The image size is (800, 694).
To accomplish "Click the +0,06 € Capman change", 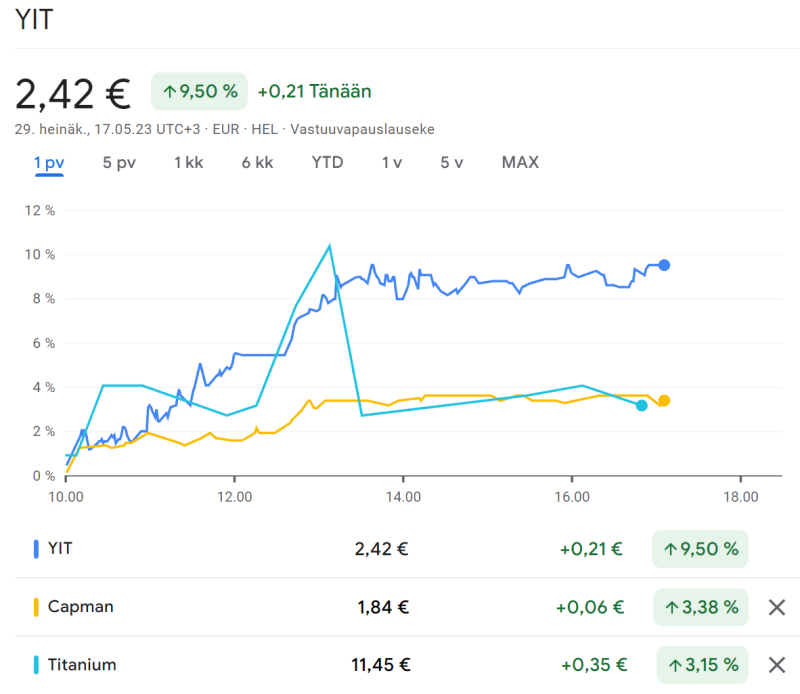I will coord(590,607).
